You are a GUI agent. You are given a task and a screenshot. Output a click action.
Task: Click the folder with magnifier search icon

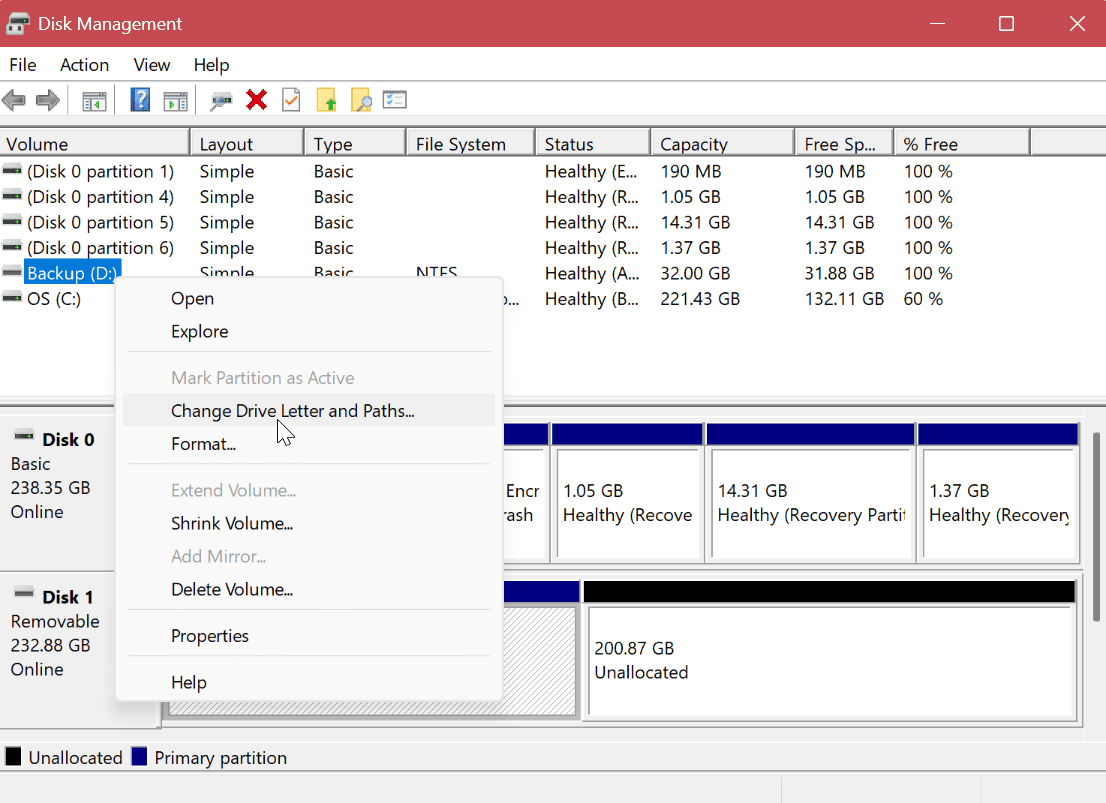tap(361, 100)
